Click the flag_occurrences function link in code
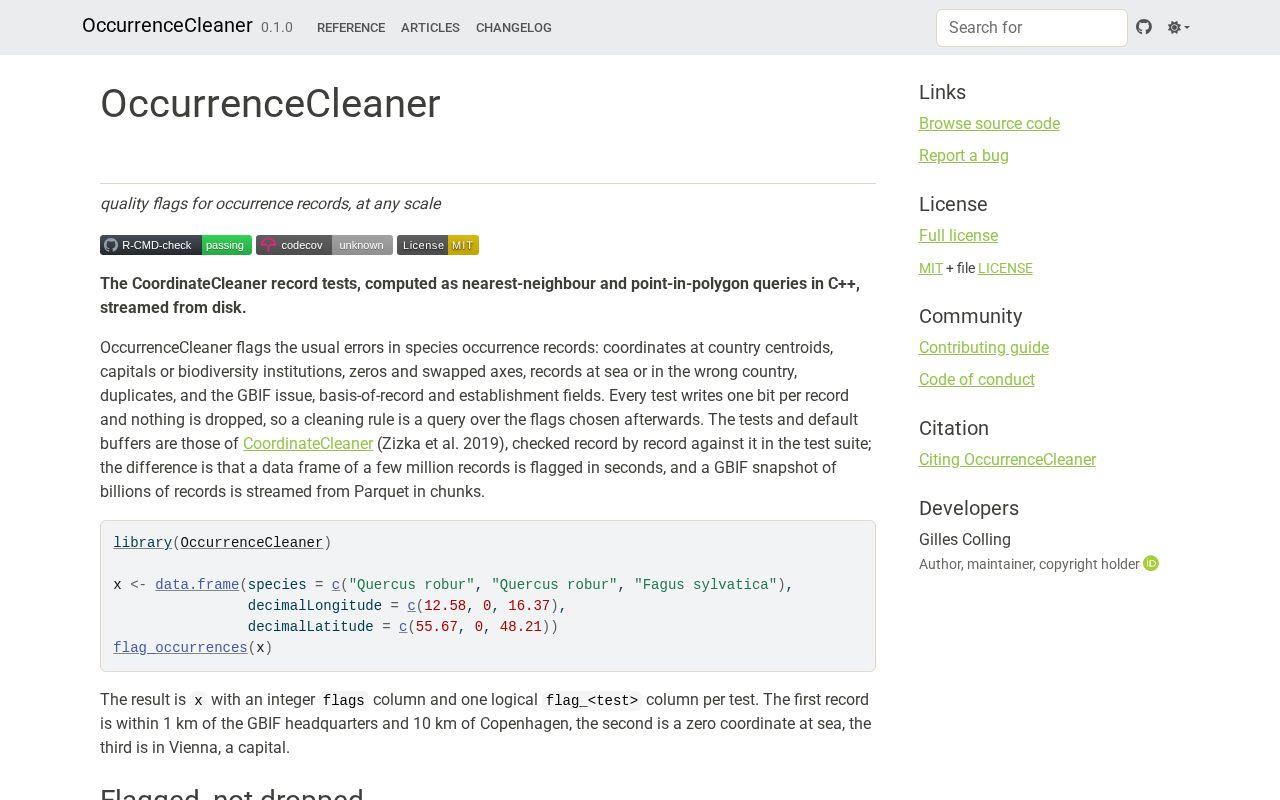The width and height of the screenshot is (1280, 800). click(x=180, y=648)
